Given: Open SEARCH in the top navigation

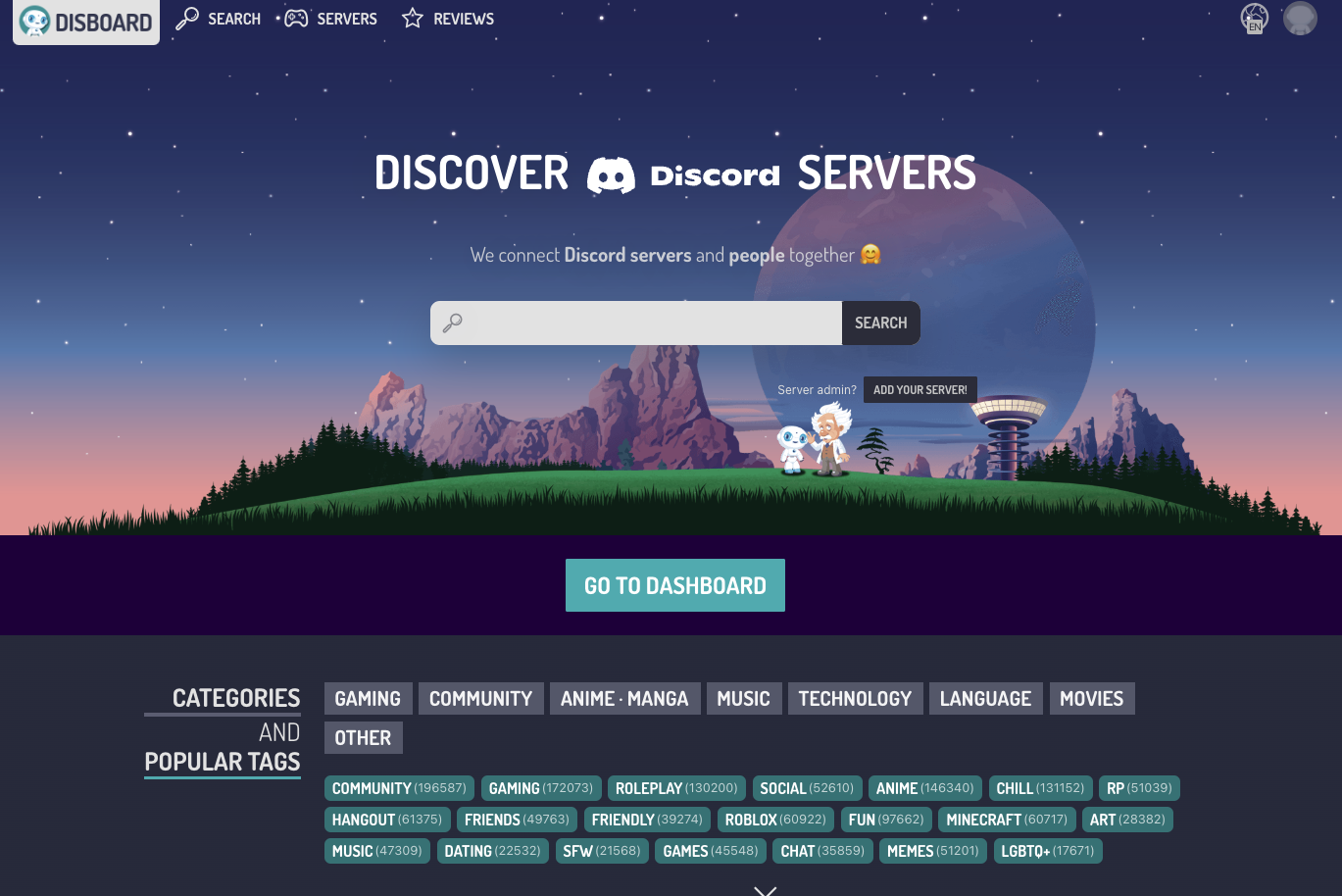Looking at the screenshot, I should pyautogui.click(x=218, y=19).
